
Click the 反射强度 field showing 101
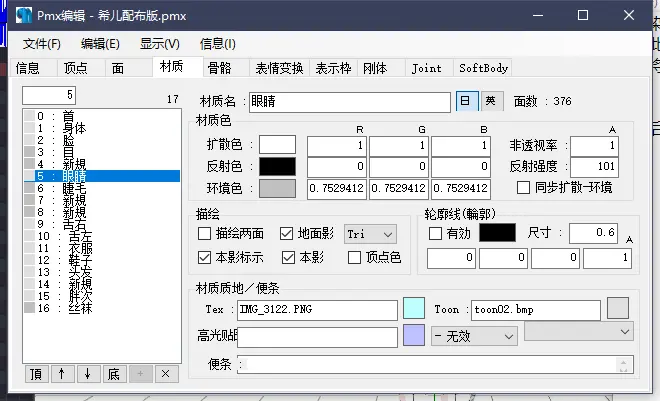594,167
